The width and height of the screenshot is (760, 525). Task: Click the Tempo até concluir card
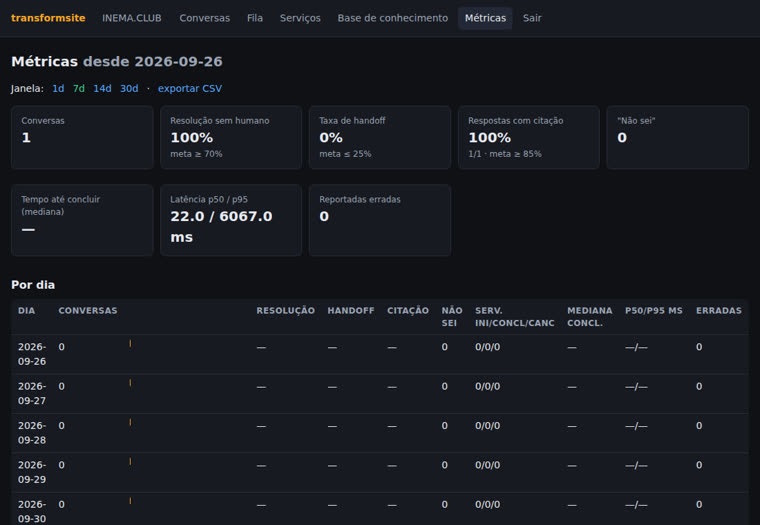[82, 220]
